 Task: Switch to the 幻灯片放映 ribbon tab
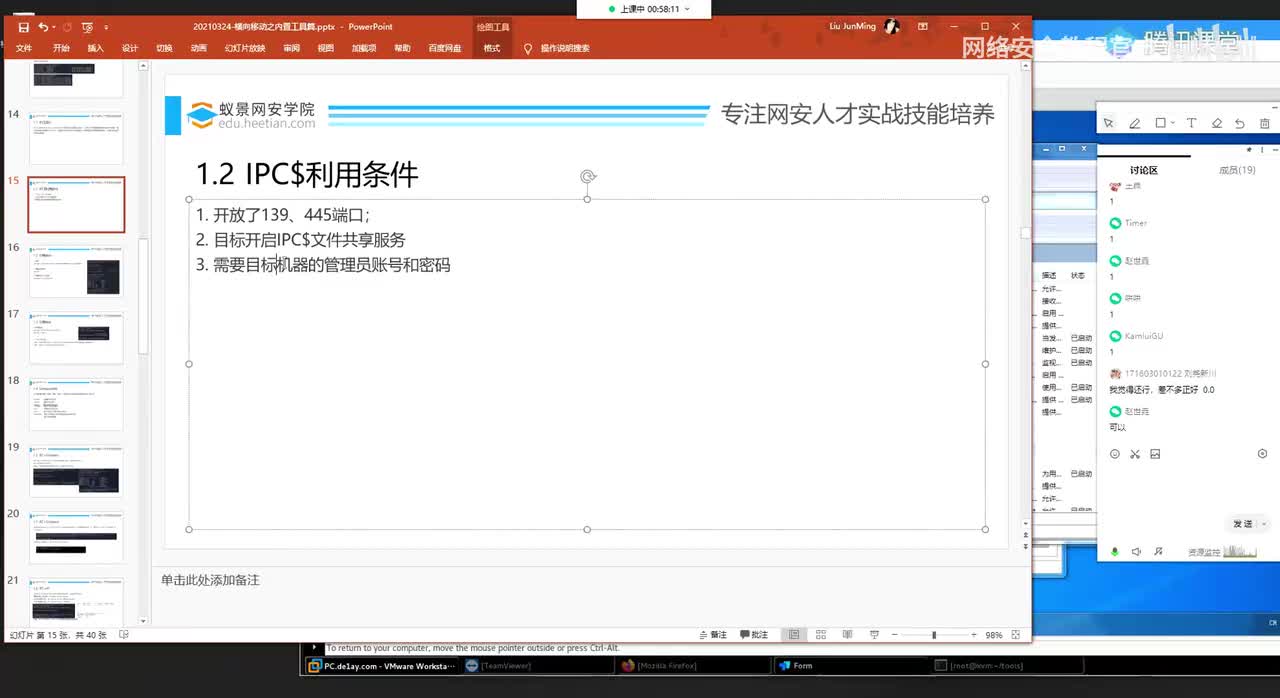click(245, 48)
